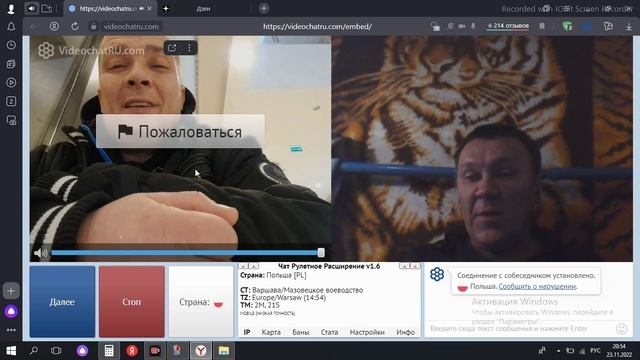
Task: Bookmark this page
Action: [542, 27]
